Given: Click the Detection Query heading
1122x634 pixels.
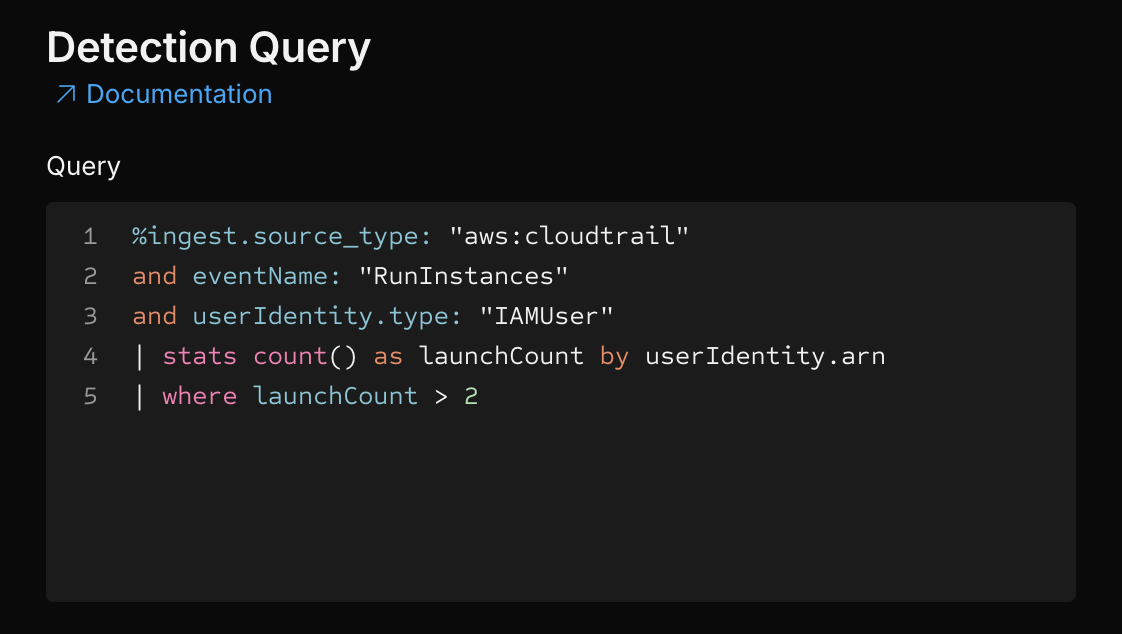Looking at the screenshot, I should click(x=208, y=47).
